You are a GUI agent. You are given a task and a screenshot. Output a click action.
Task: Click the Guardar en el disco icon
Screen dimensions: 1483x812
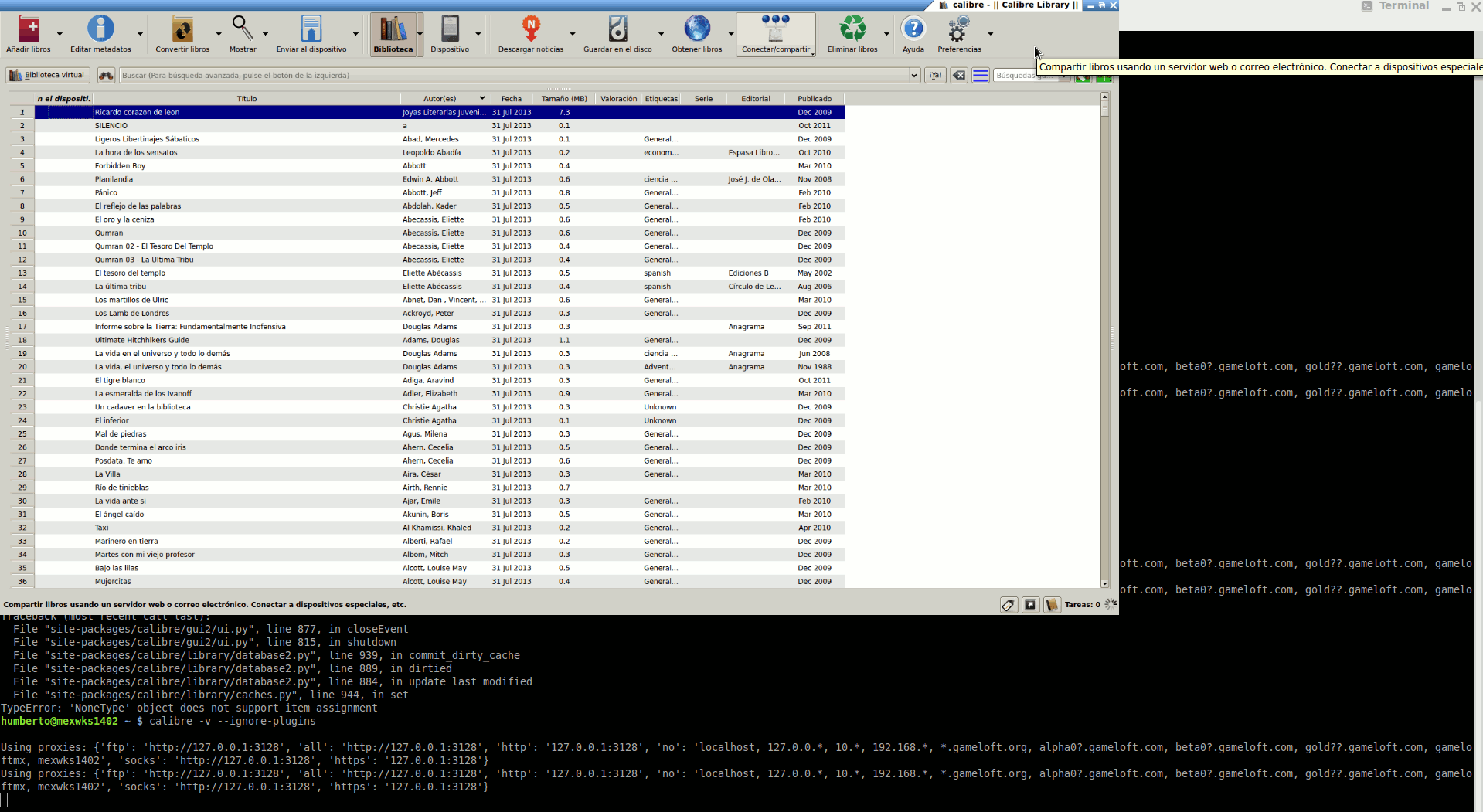[617, 29]
